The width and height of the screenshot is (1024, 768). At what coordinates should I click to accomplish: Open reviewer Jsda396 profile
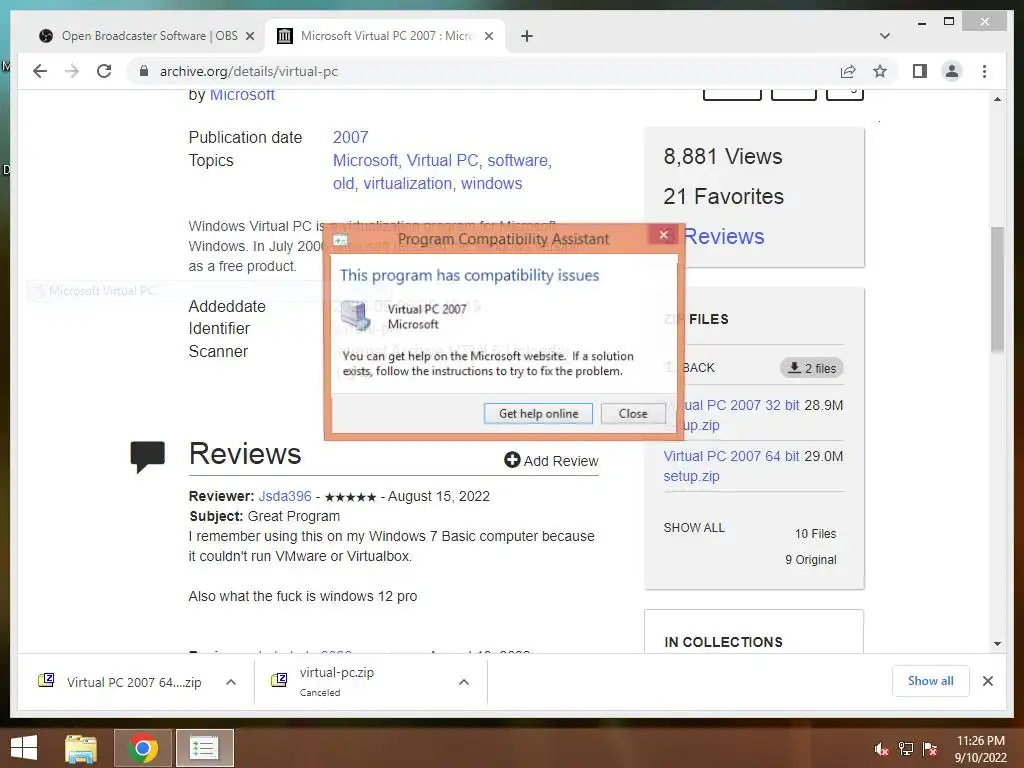285,496
